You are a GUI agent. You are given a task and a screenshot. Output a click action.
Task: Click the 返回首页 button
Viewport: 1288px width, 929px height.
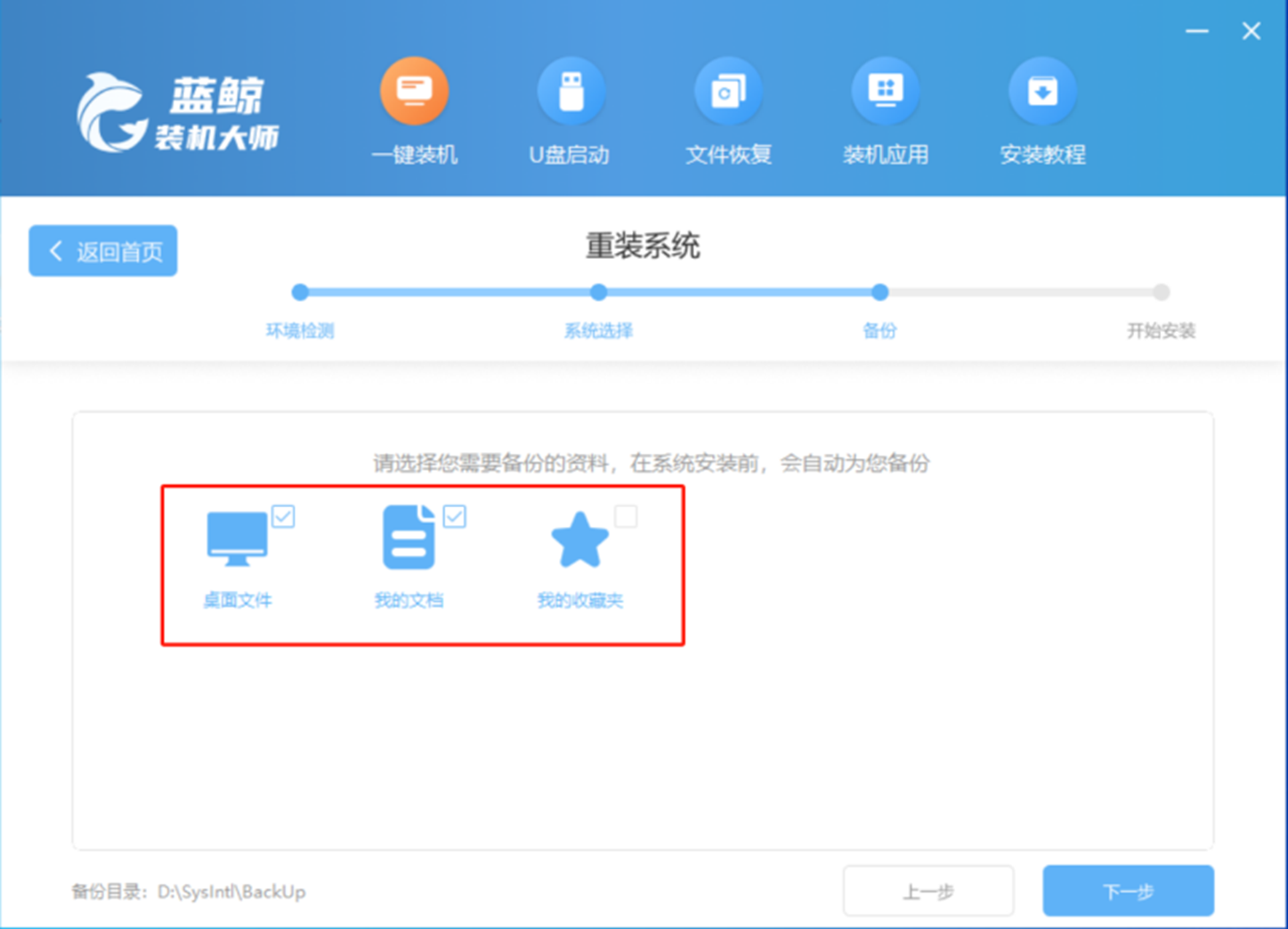(102, 251)
